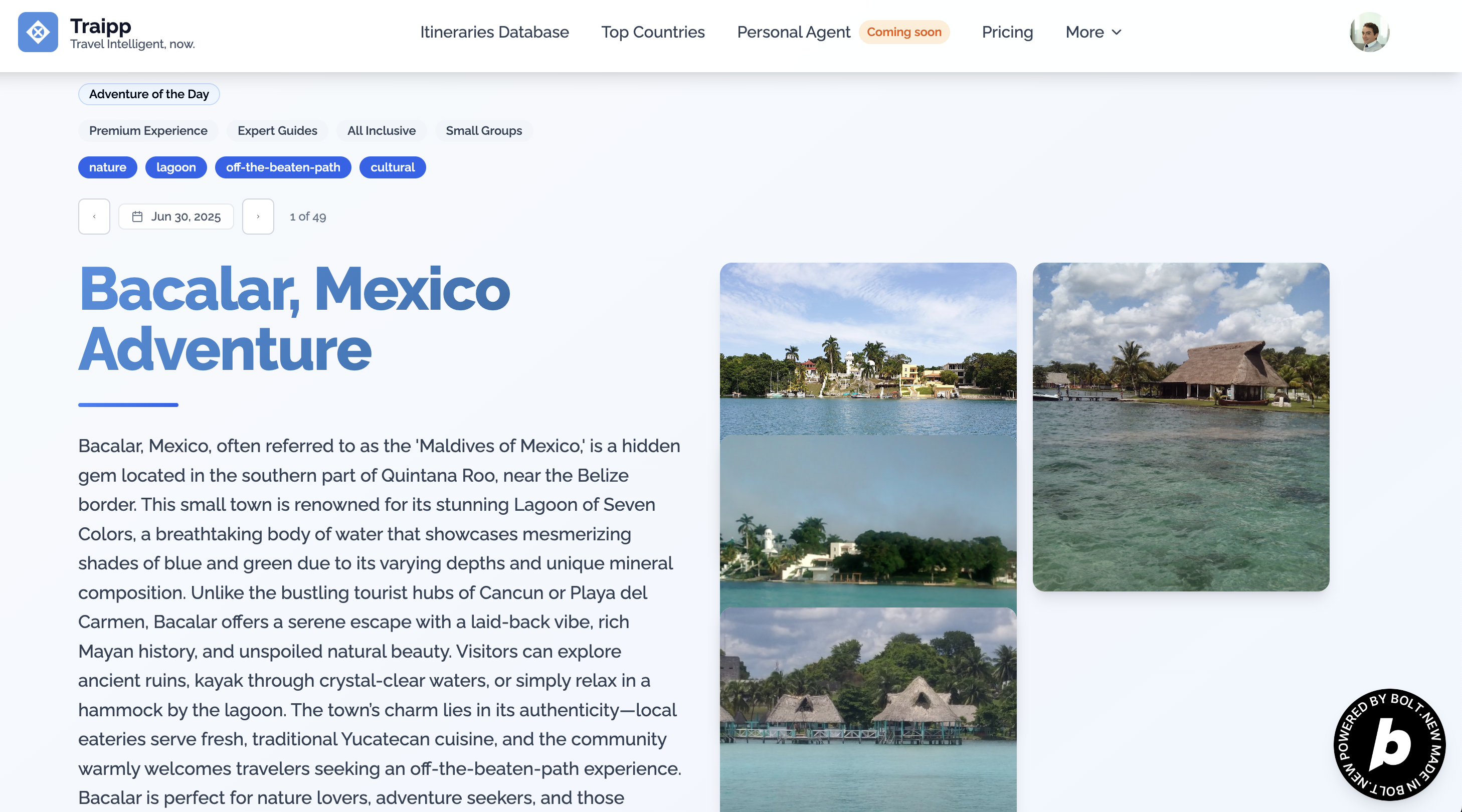
Task: Go to next adventure with right arrow
Action: [x=258, y=217]
